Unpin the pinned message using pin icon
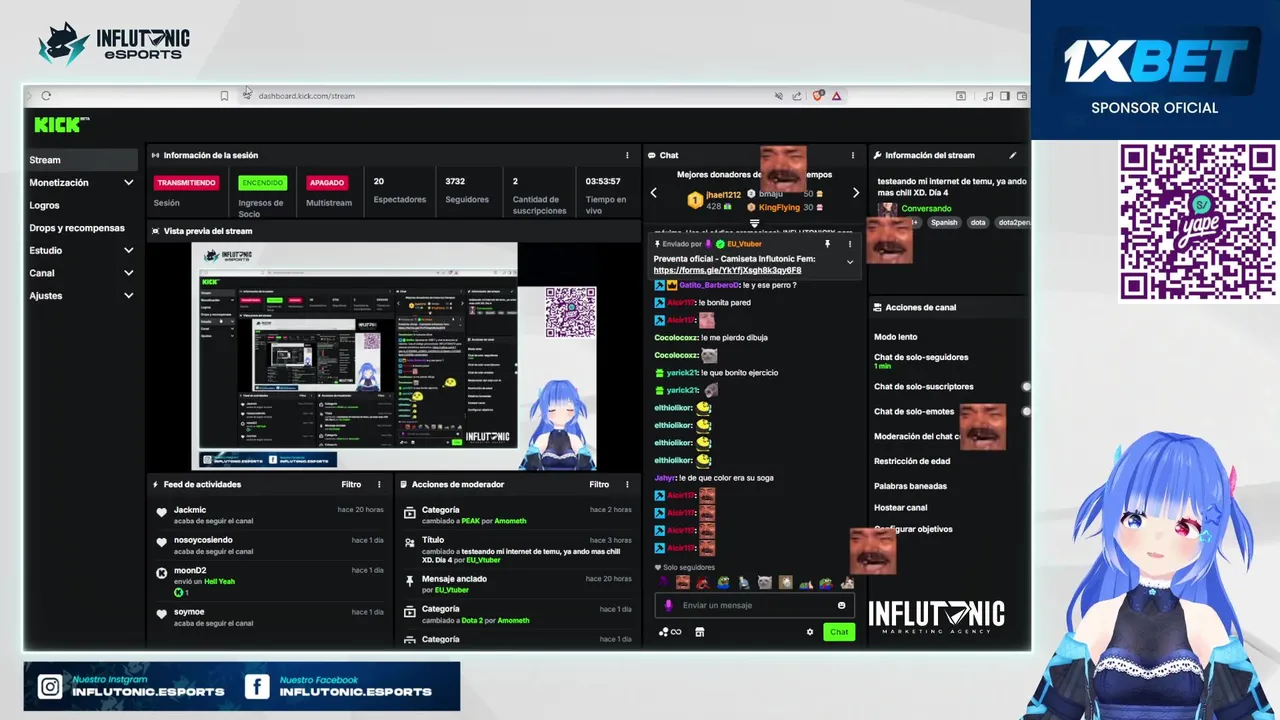Screen dimensions: 1280x720 click(827, 244)
